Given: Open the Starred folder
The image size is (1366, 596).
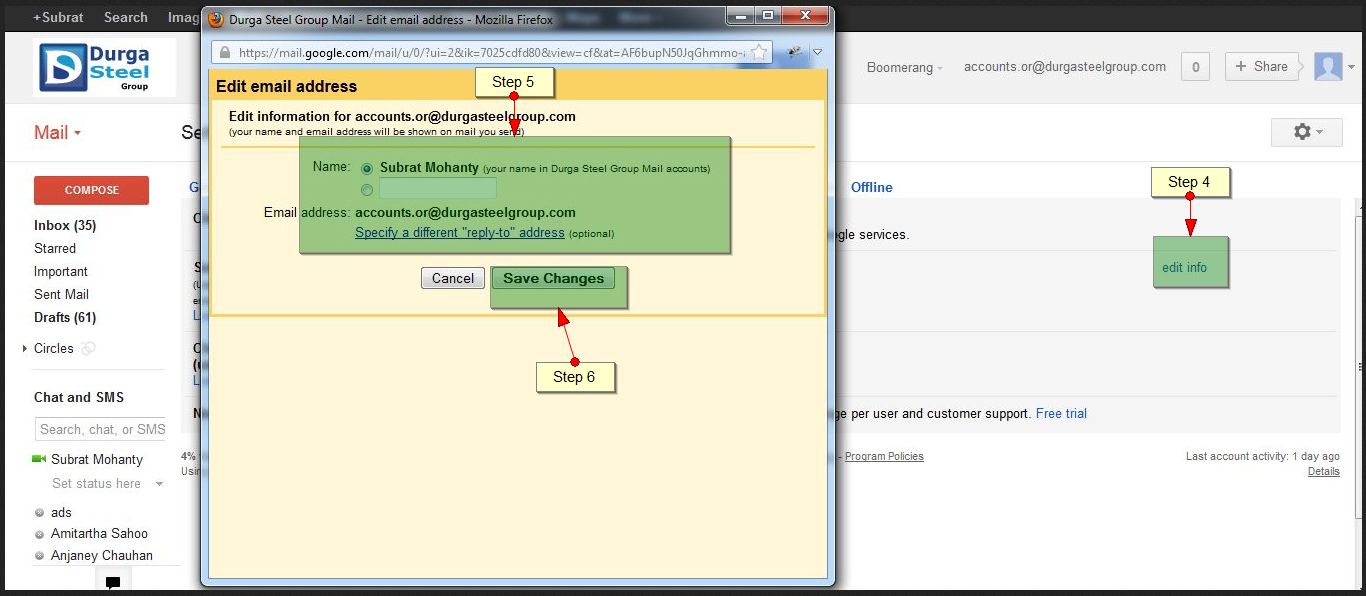Looking at the screenshot, I should (55, 248).
